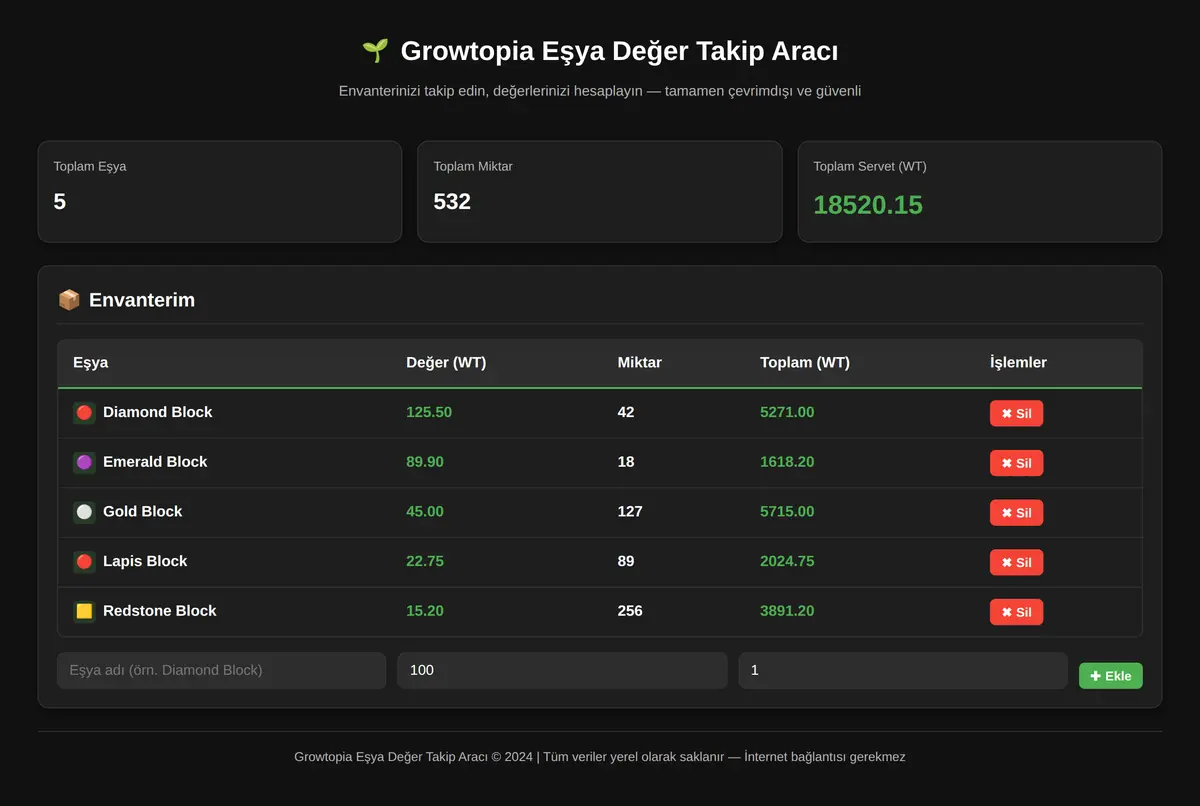
Task: Click the subtitle about tracking inventory
Action: [x=600, y=91]
